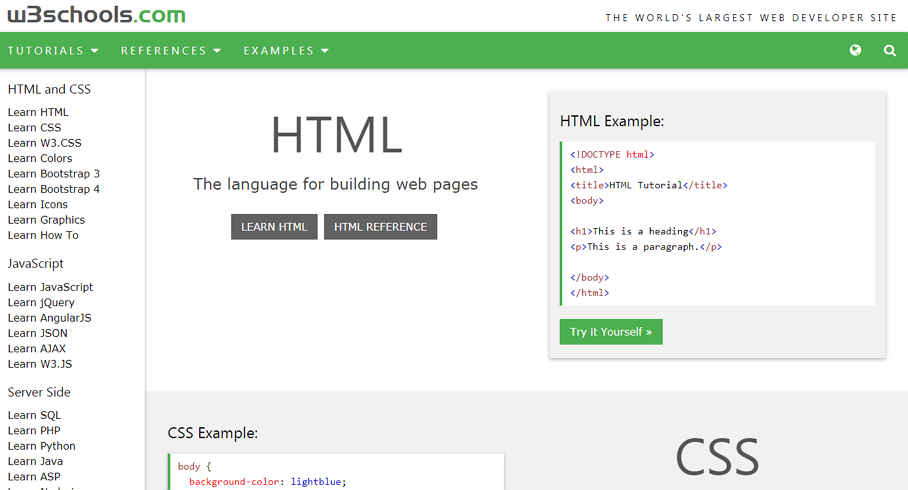Expand the Tutorials dropdown menu
908x490 pixels.
pyautogui.click(x=53, y=50)
